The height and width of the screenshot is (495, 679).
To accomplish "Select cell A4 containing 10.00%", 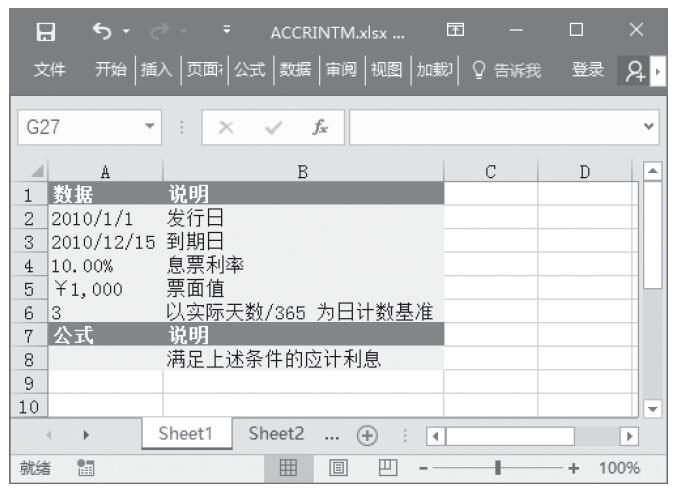I will click(x=105, y=266).
